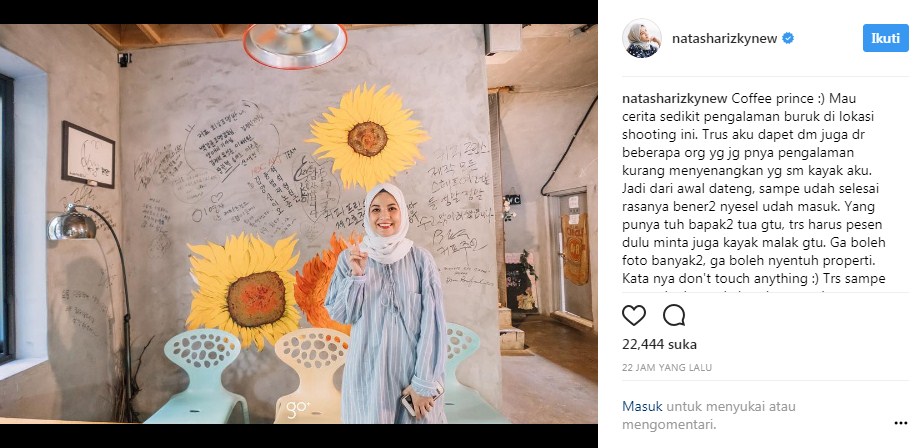Viewport: 916px width, 448px height.
Task: Open the natasharizkynew username in the post header
Action: pyautogui.click(x=724, y=39)
